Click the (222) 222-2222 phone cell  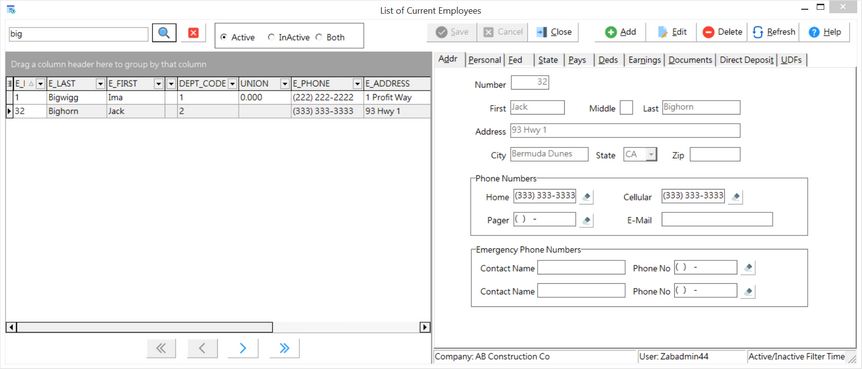point(327,97)
